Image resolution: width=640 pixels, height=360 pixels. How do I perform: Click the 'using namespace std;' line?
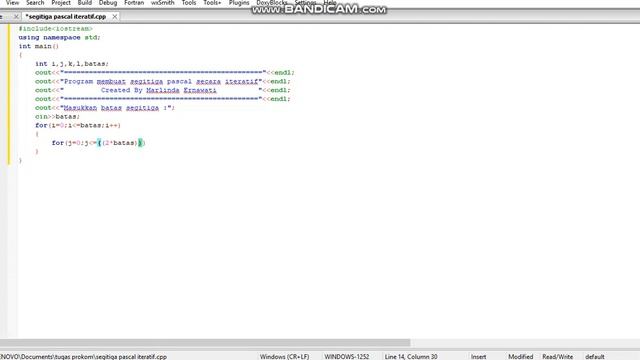click(59, 38)
